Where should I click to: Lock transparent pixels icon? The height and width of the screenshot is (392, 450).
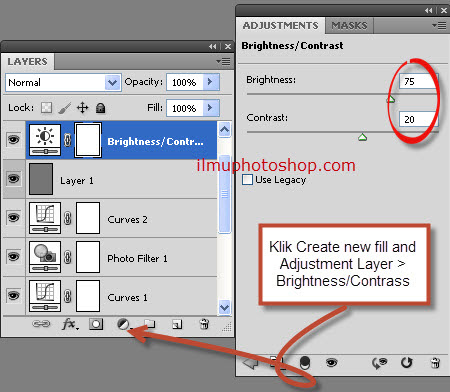point(46,107)
